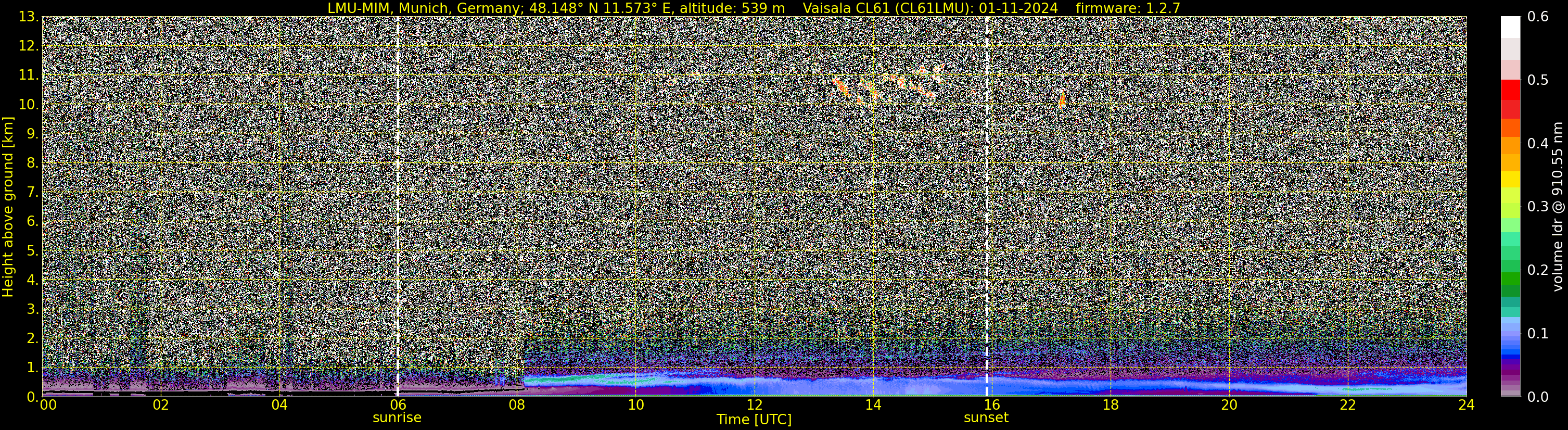Image resolution: width=1568 pixels, height=430 pixels.
Task: Click the '3.' height axis tick label
Action: (x=32, y=309)
